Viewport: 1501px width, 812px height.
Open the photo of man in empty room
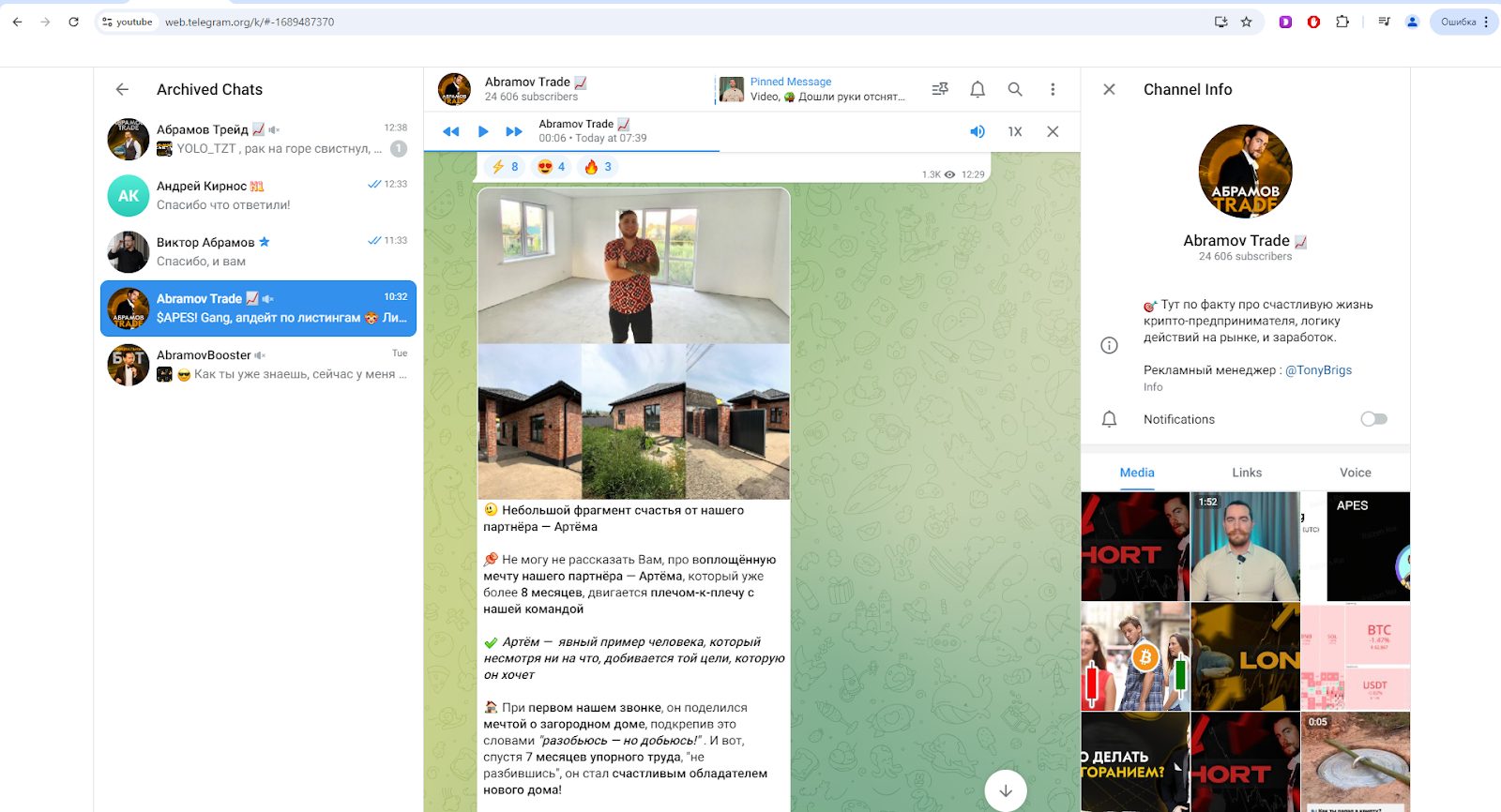click(633, 266)
